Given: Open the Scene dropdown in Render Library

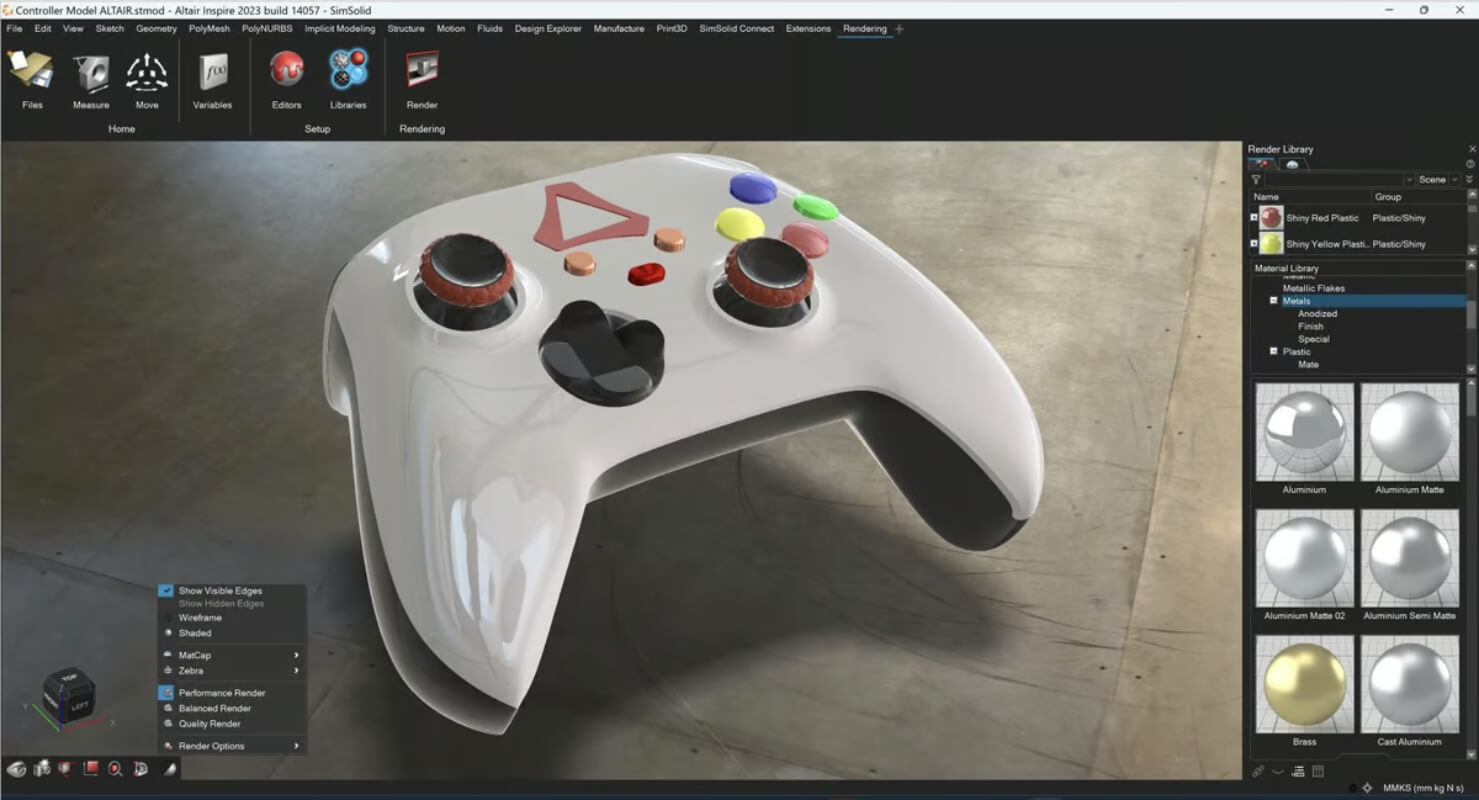Looking at the screenshot, I should [1438, 180].
